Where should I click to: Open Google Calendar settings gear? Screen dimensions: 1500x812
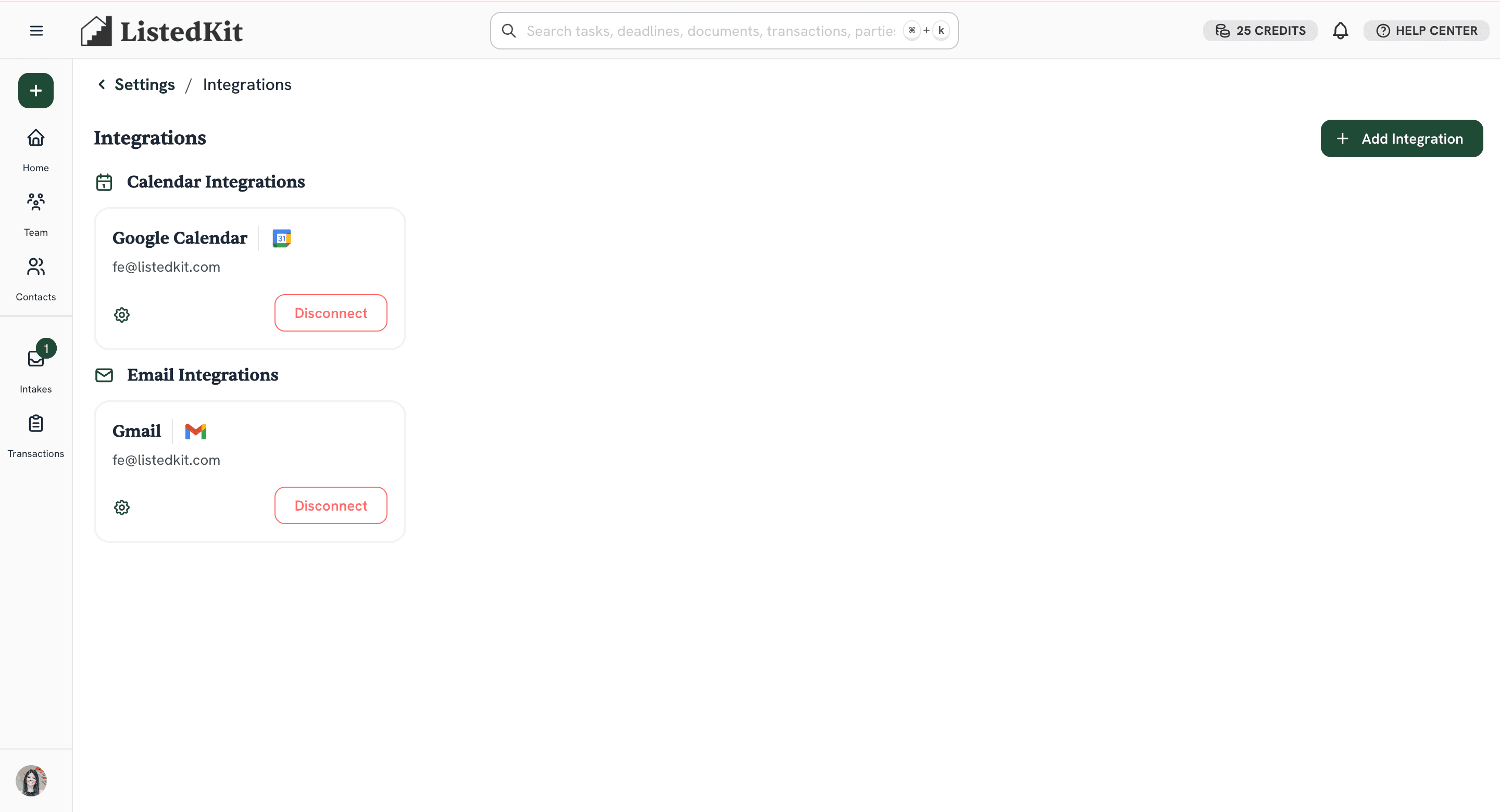[122, 314]
